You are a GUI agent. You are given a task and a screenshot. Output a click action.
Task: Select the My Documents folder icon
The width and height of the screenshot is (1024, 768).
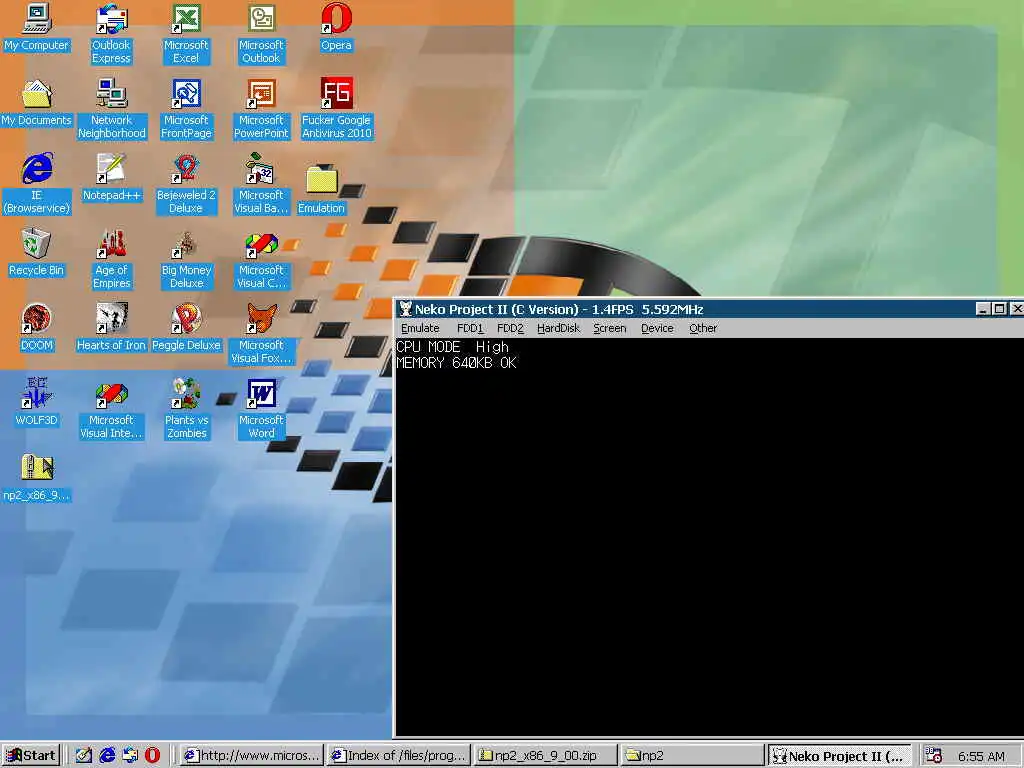pos(37,103)
